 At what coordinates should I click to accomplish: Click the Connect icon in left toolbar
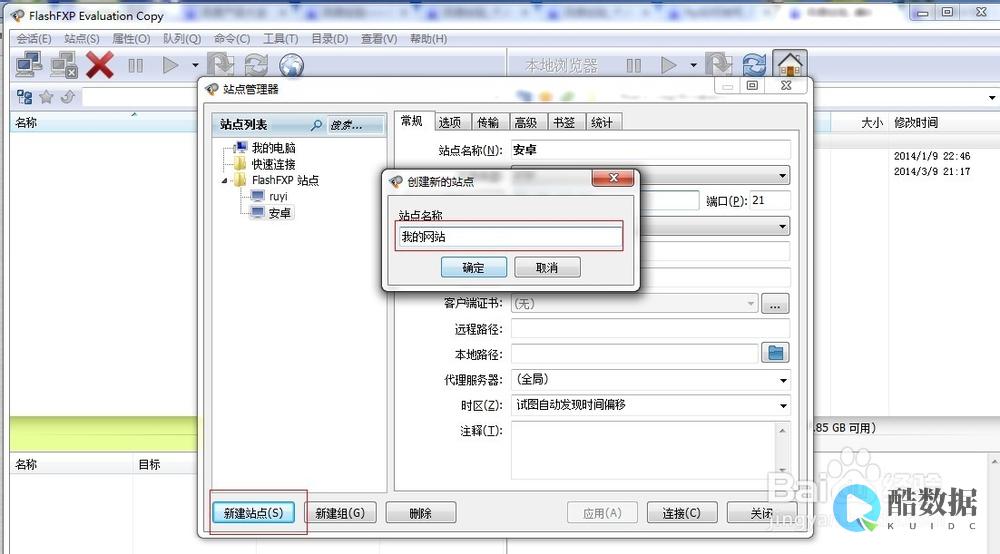point(29,65)
